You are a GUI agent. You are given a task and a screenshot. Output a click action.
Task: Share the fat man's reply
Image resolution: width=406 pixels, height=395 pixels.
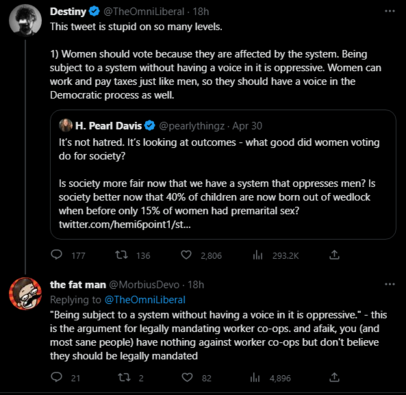pyautogui.click(x=334, y=377)
